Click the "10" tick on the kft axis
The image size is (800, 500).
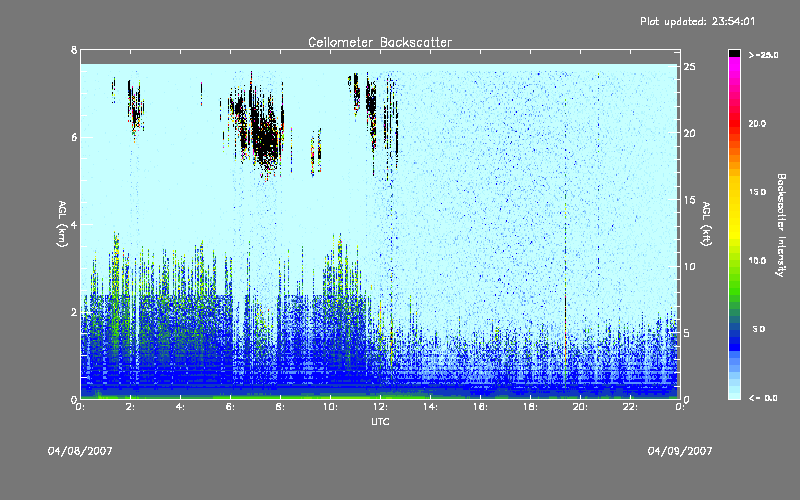[690, 267]
